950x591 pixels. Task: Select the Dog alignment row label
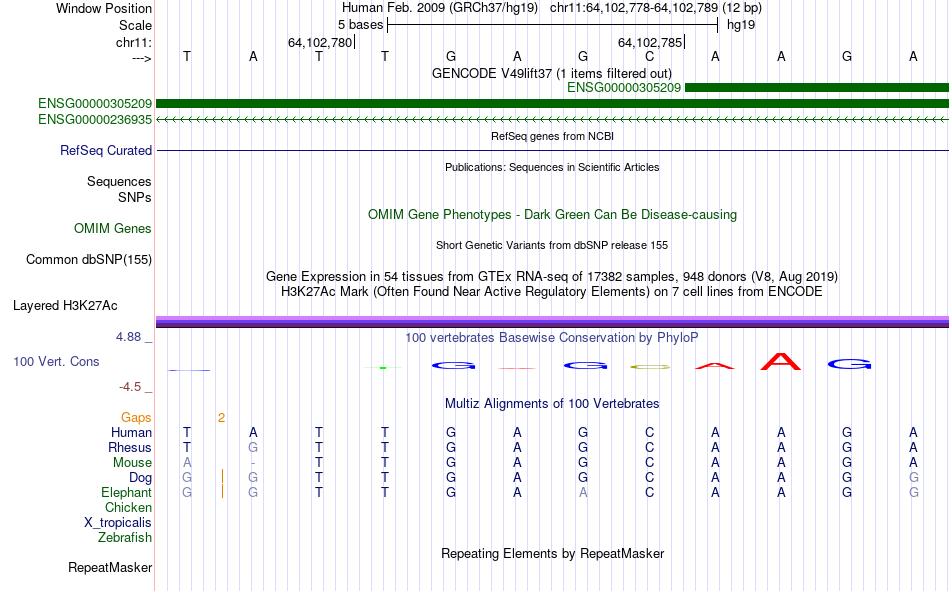140,478
